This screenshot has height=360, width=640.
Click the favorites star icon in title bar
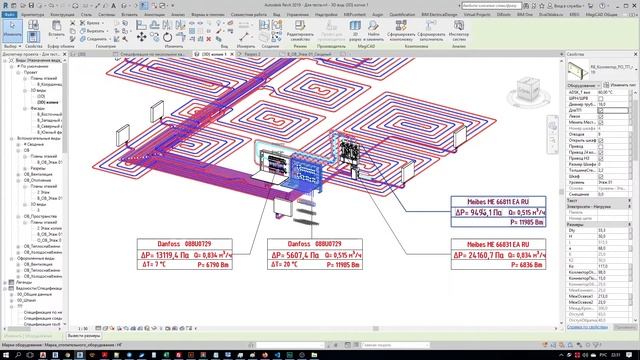coord(542,6)
